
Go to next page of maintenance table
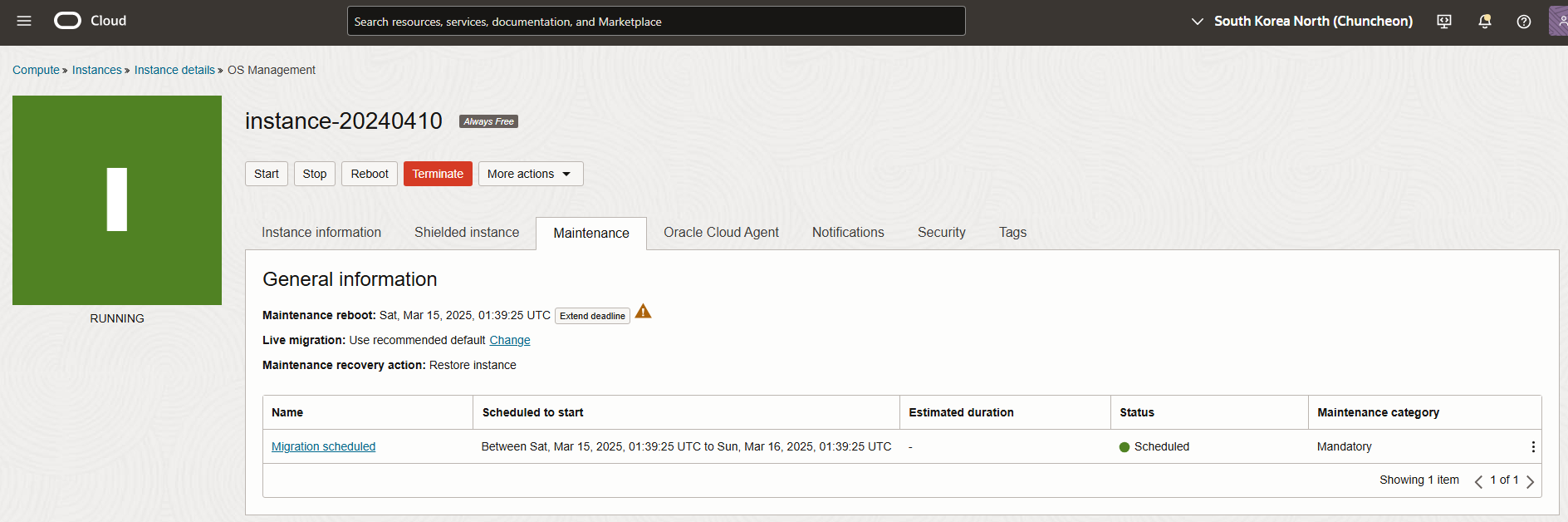pyautogui.click(x=1530, y=481)
